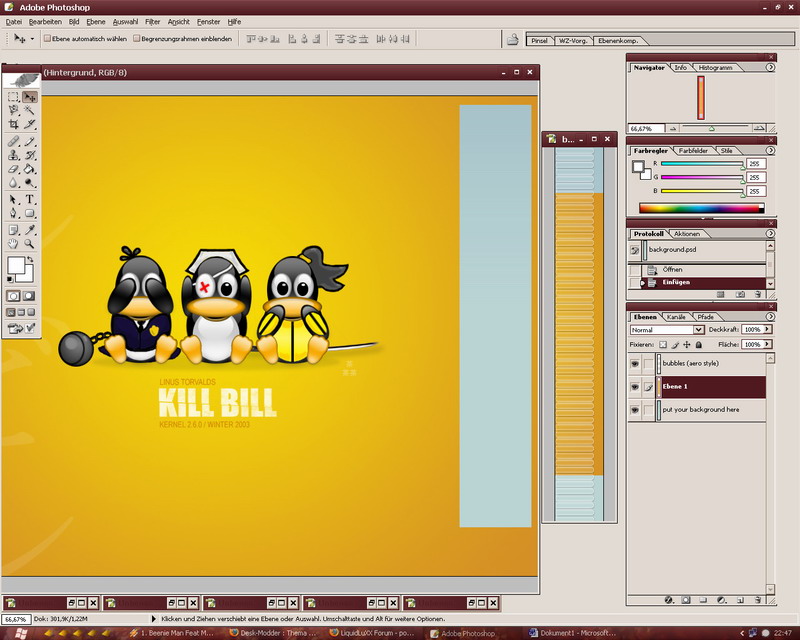Screen dimensions: 800x640
Task: Select the Healing Brush tool
Action: [13, 141]
